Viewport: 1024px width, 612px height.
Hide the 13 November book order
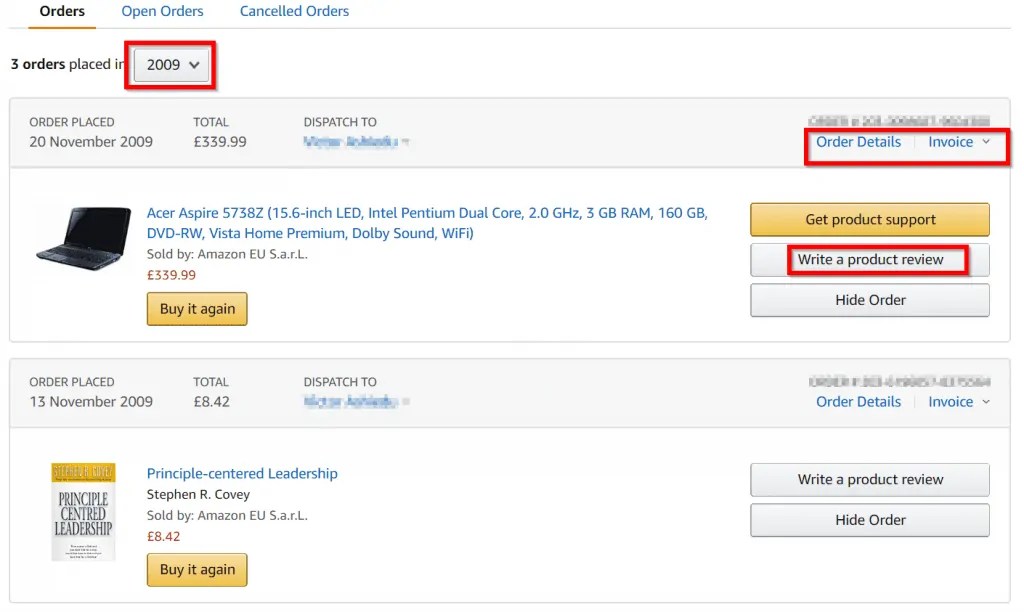(x=869, y=519)
